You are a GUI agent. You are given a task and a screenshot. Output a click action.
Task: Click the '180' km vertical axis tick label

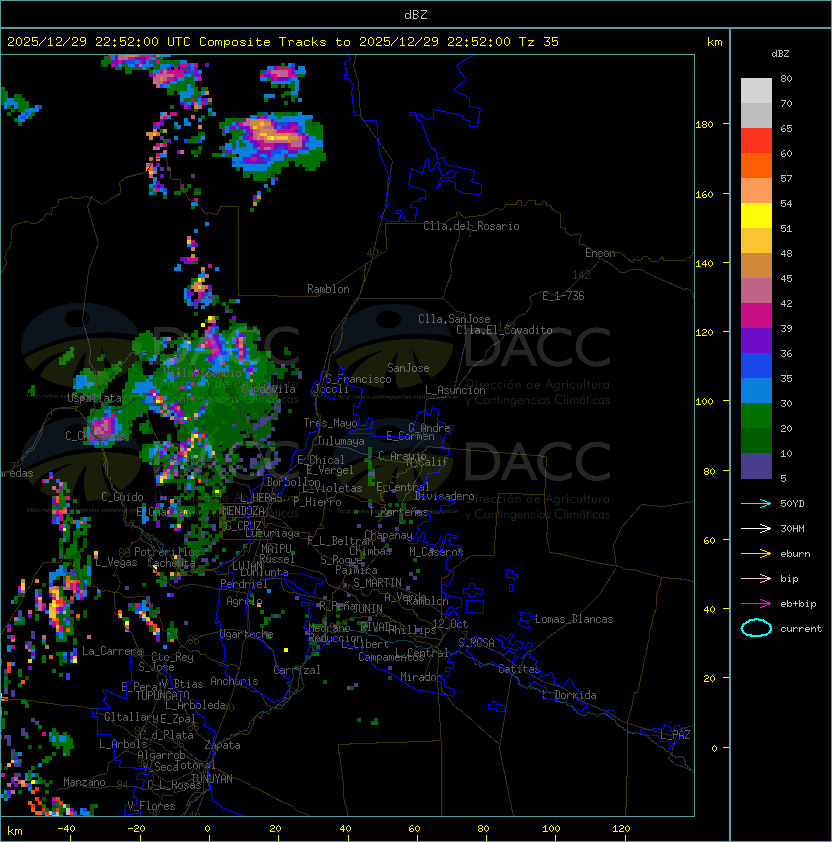704,125
